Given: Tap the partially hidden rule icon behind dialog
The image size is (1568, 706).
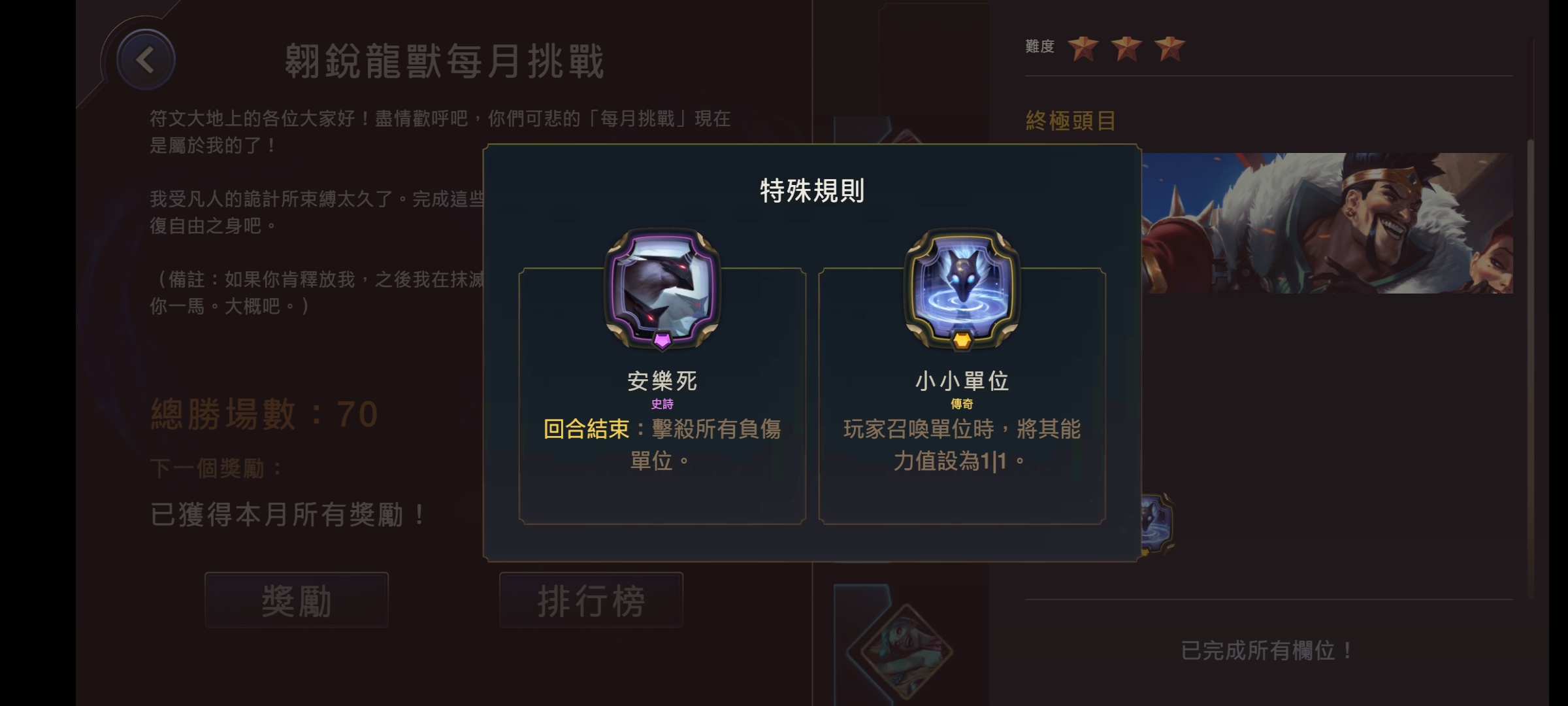Looking at the screenshot, I should click(1156, 524).
